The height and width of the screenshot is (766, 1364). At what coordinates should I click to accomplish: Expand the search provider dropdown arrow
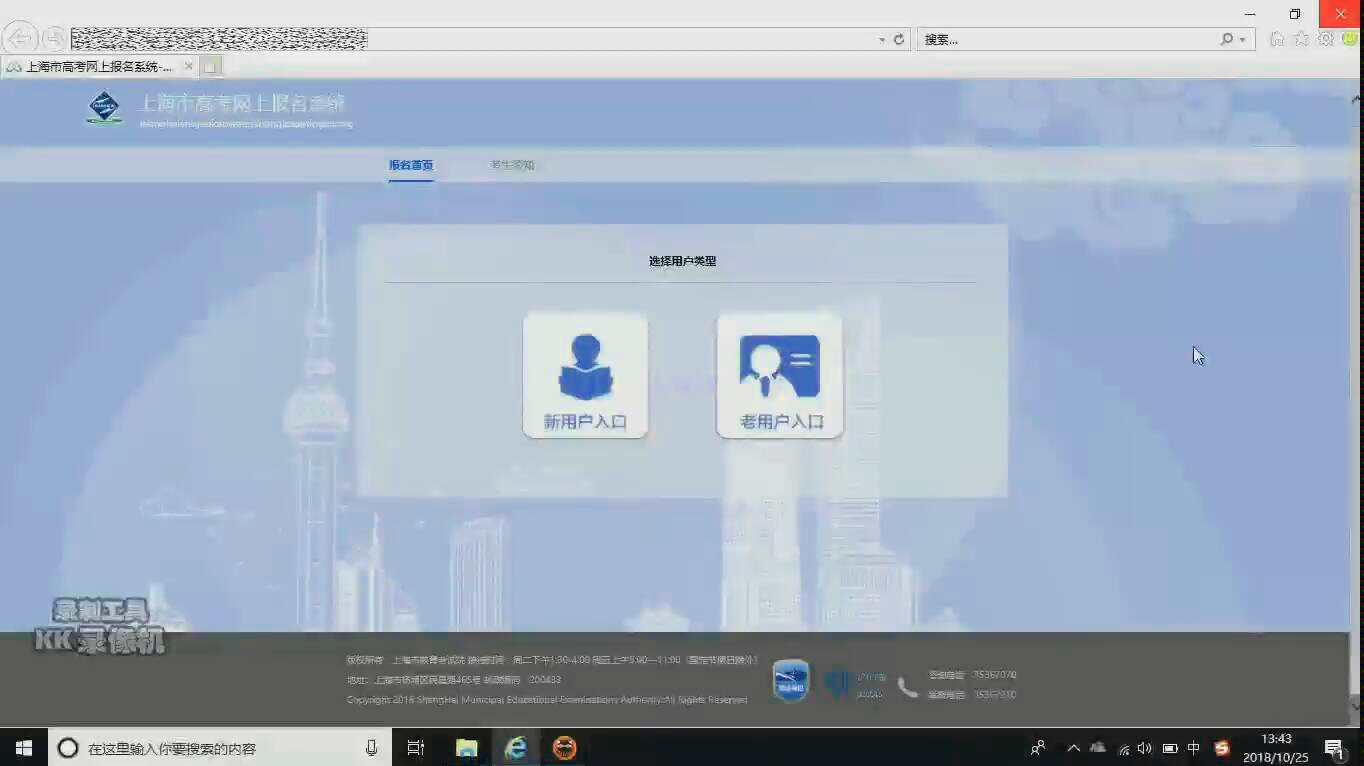click(x=1243, y=40)
